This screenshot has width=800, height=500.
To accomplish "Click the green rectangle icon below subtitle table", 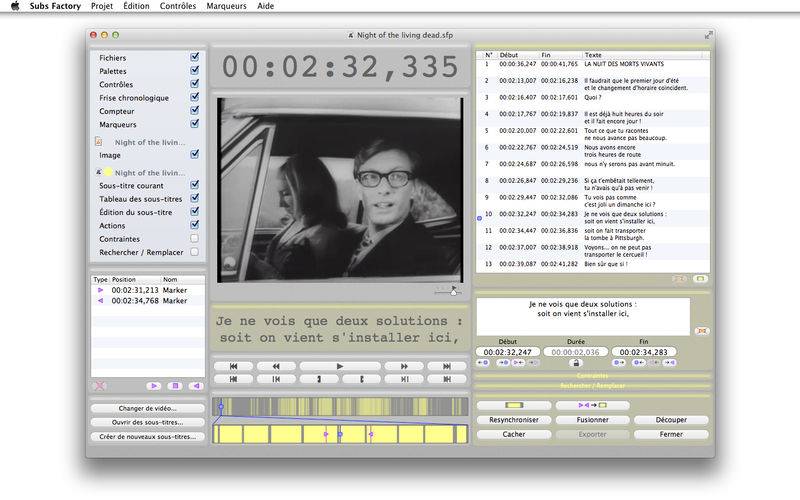I will pyautogui.click(x=701, y=279).
